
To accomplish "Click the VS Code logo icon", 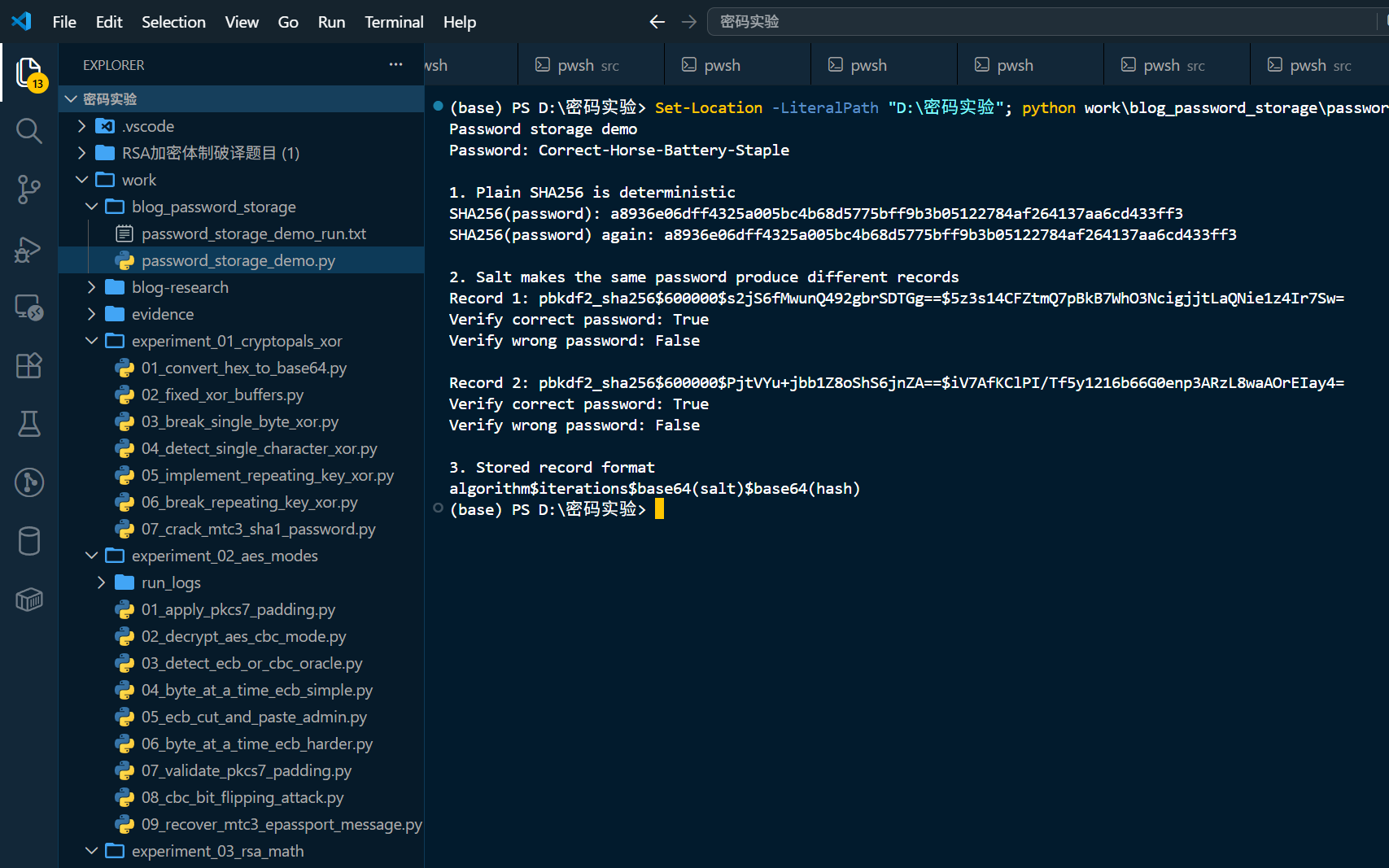I will 22,21.
